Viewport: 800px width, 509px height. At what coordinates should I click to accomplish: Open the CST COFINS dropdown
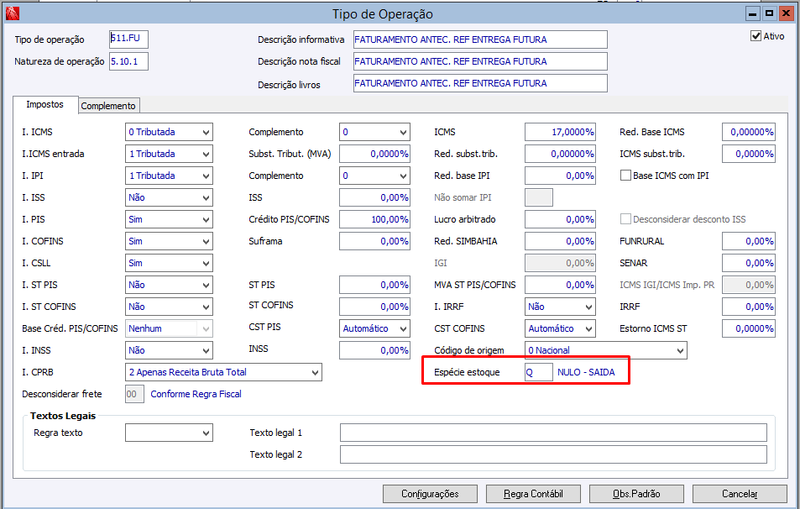[560, 329]
